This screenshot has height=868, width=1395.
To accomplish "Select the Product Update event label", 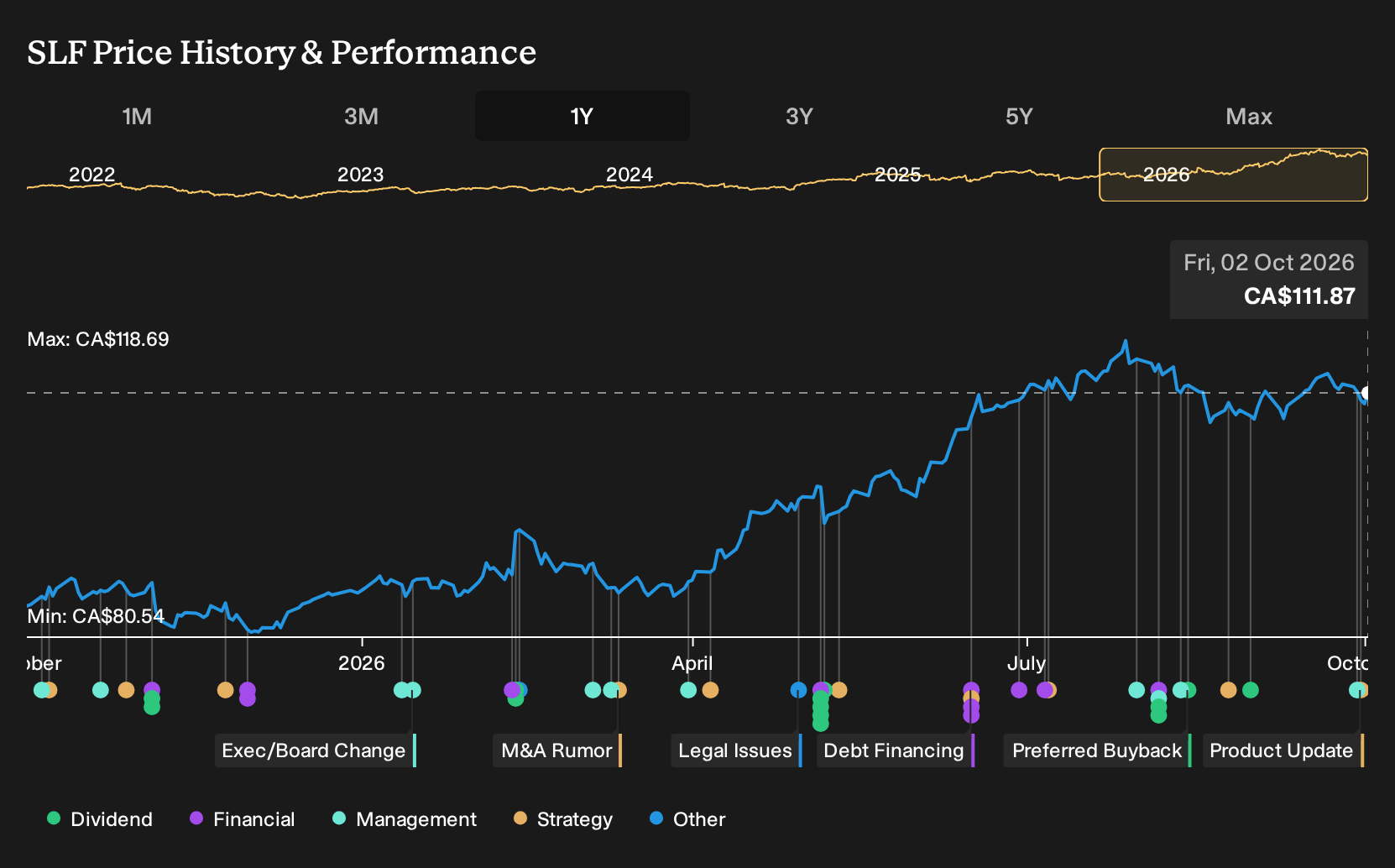I will [x=1283, y=750].
